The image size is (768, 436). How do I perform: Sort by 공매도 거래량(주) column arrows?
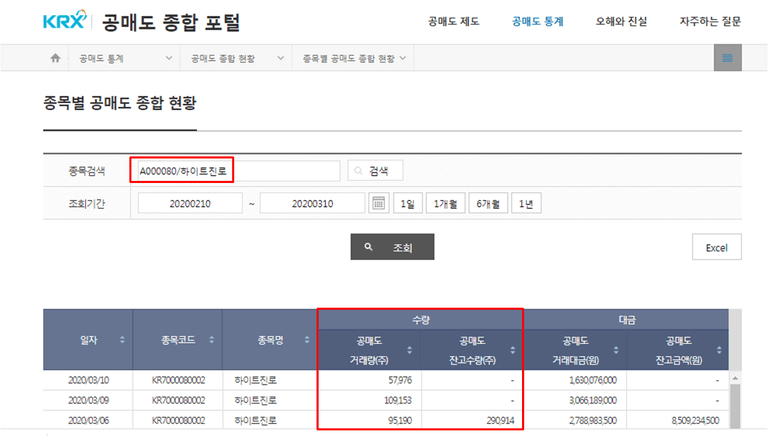coord(409,350)
